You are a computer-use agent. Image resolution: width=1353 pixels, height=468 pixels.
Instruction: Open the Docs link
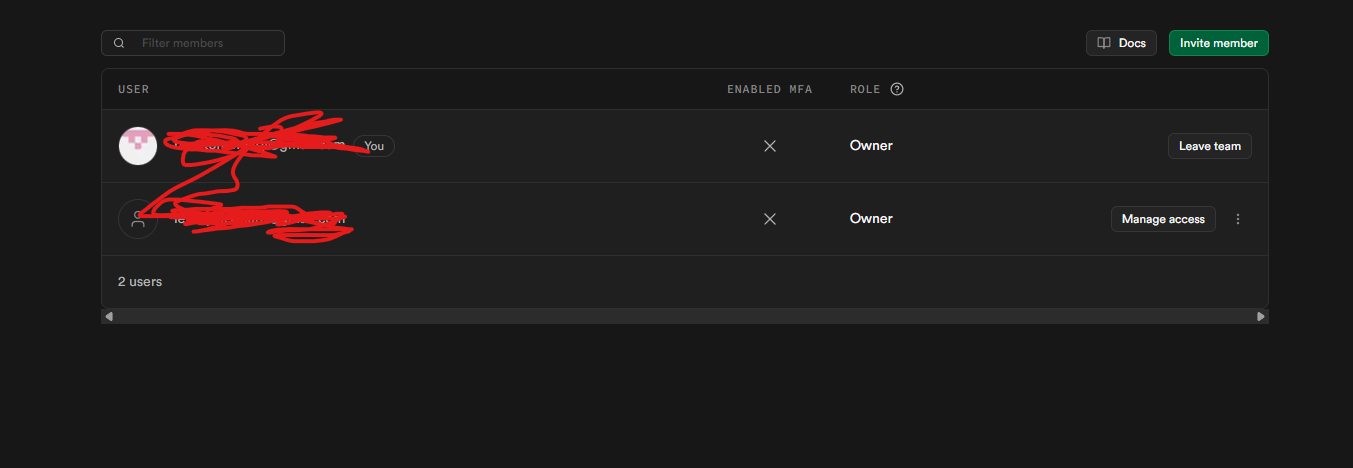(x=1122, y=43)
